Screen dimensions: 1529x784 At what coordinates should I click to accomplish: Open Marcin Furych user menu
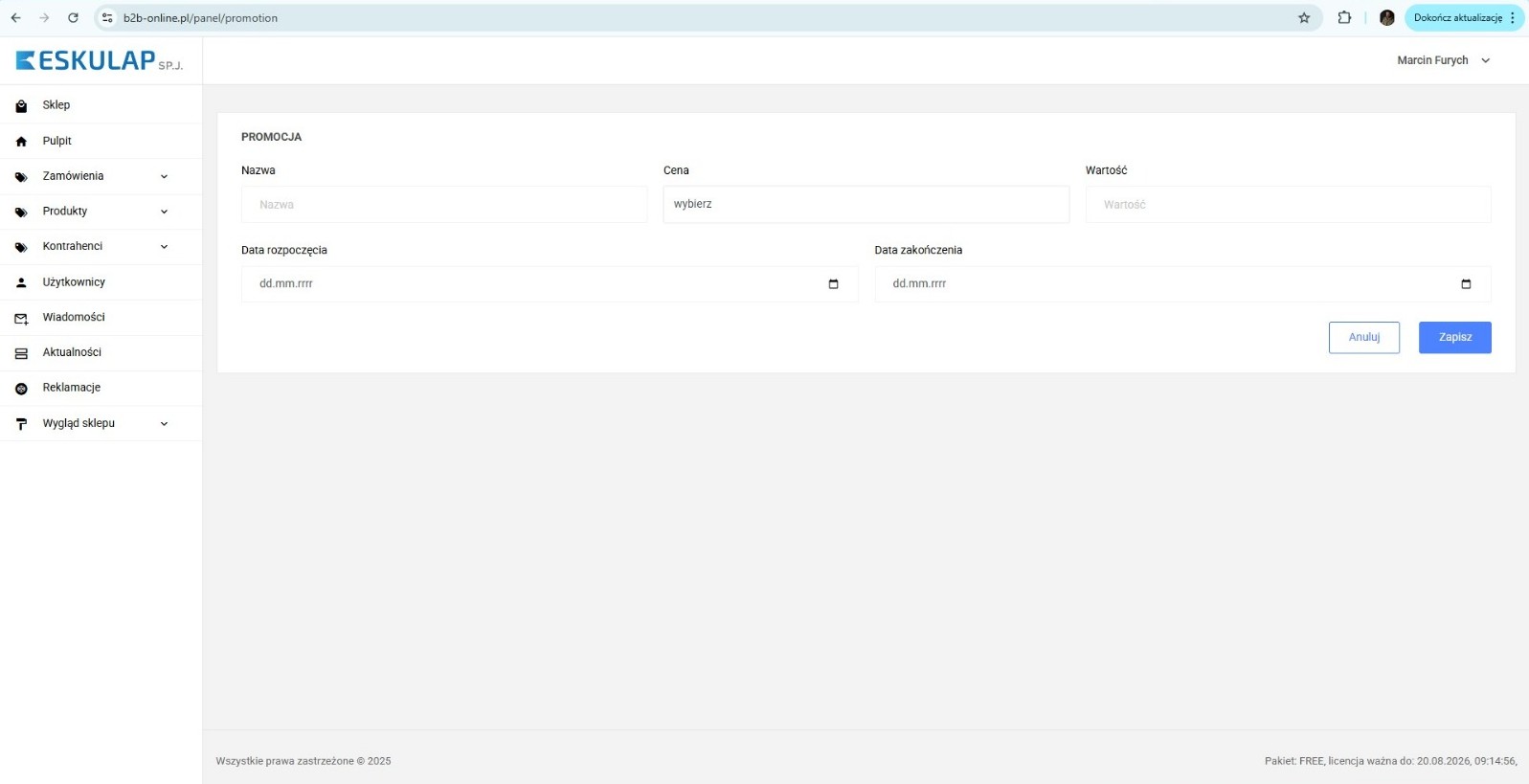(x=1443, y=60)
